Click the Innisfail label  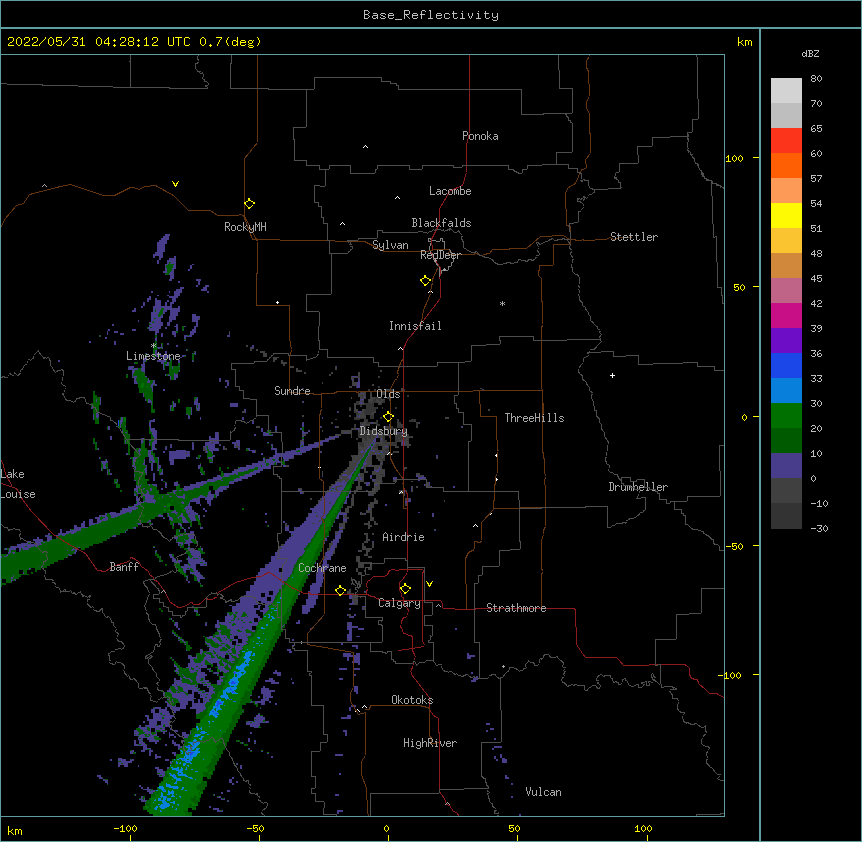[x=415, y=326]
